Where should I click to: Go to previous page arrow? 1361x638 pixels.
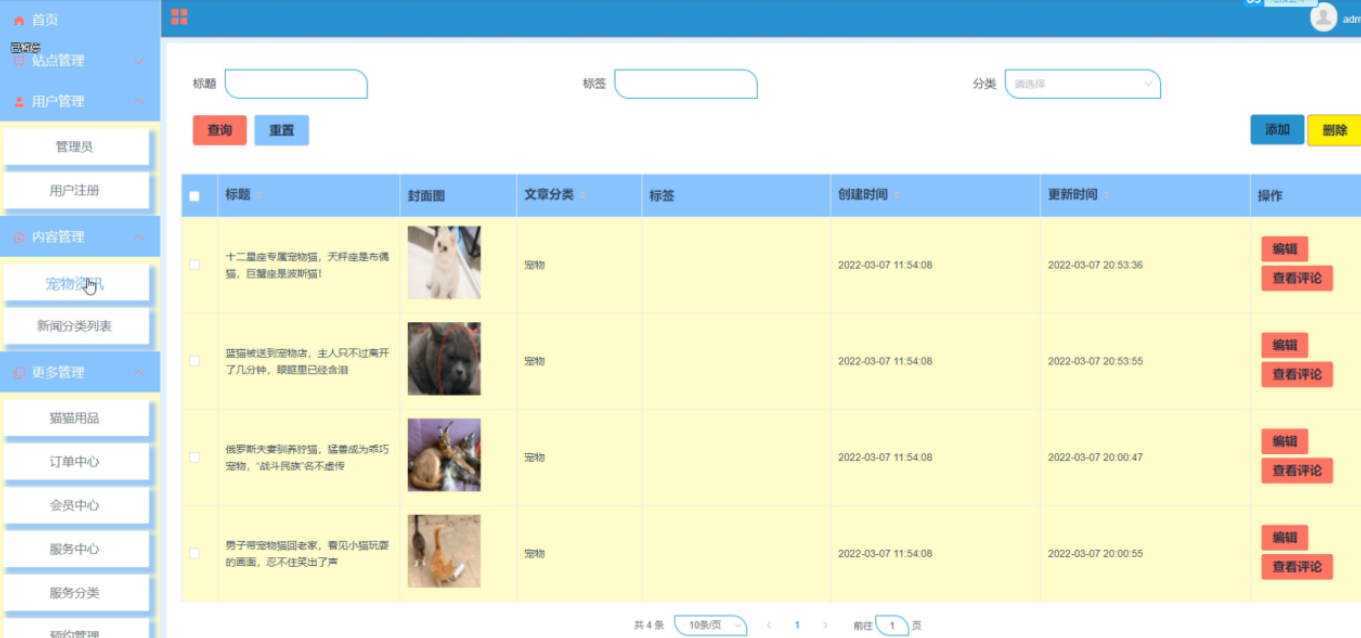click(x=769, y=625)
